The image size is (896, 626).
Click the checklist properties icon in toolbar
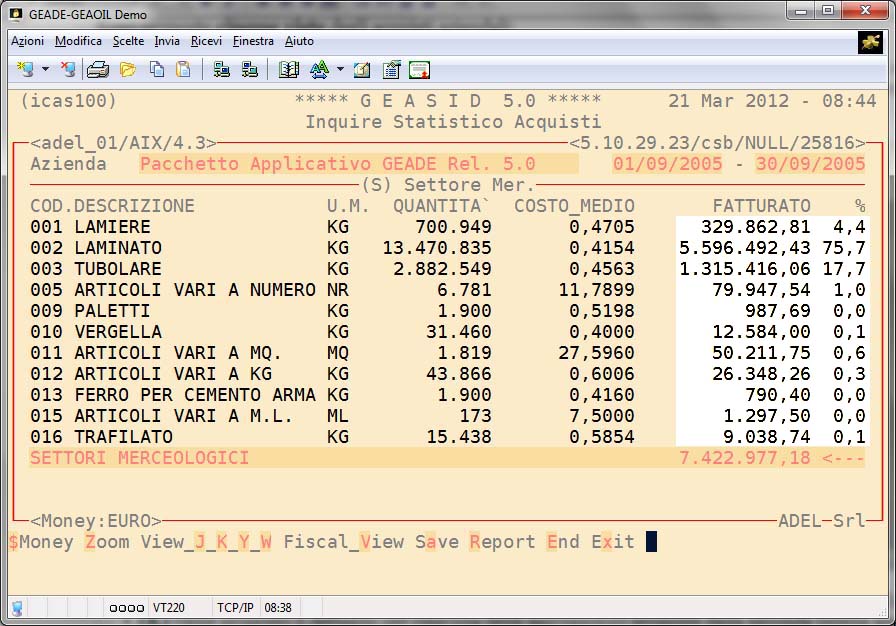(391, 69)
